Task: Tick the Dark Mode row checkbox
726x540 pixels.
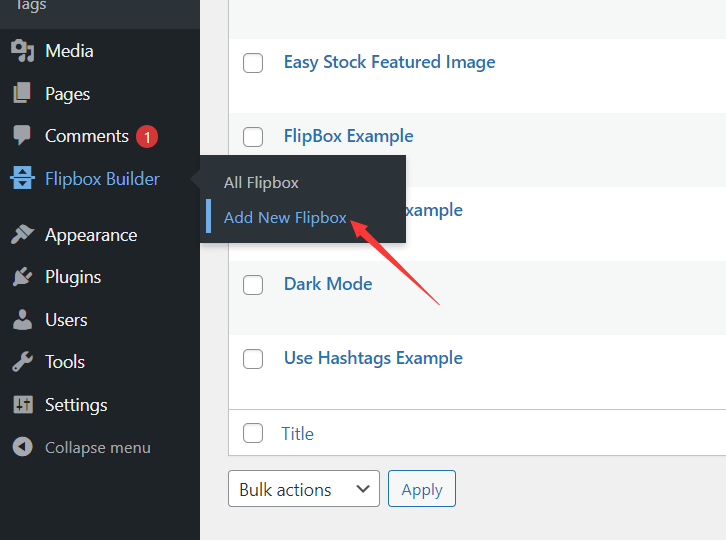Action: click(x=253, y=284)
